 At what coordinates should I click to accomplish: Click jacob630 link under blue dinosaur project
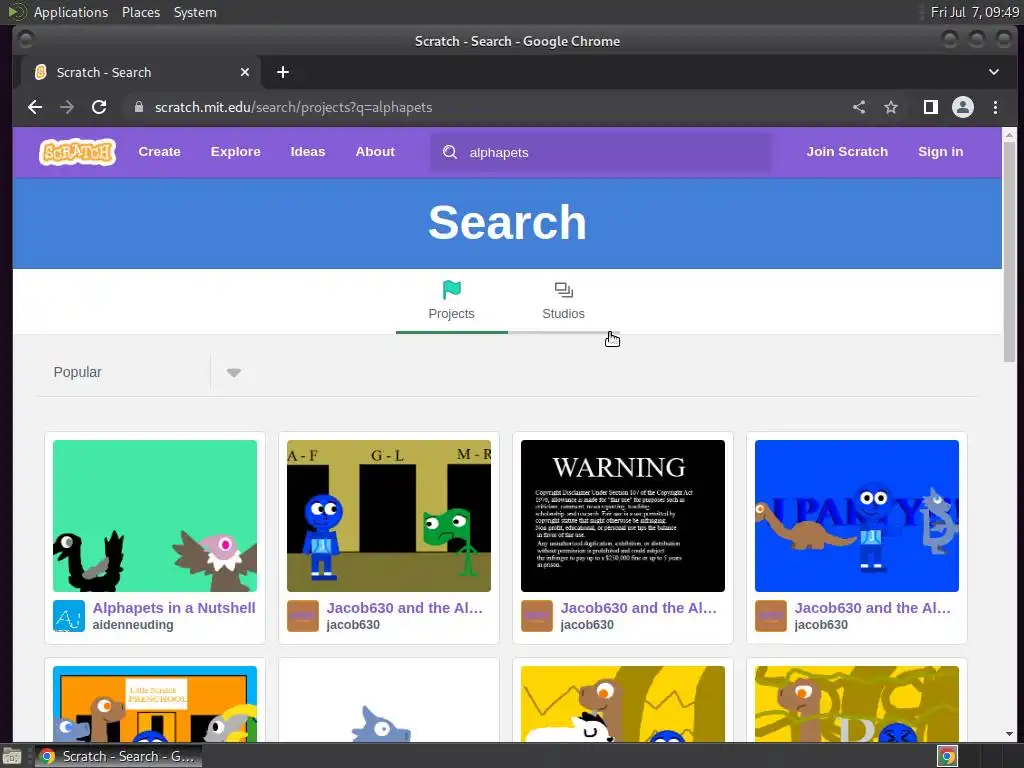click(x=821, y=625)
